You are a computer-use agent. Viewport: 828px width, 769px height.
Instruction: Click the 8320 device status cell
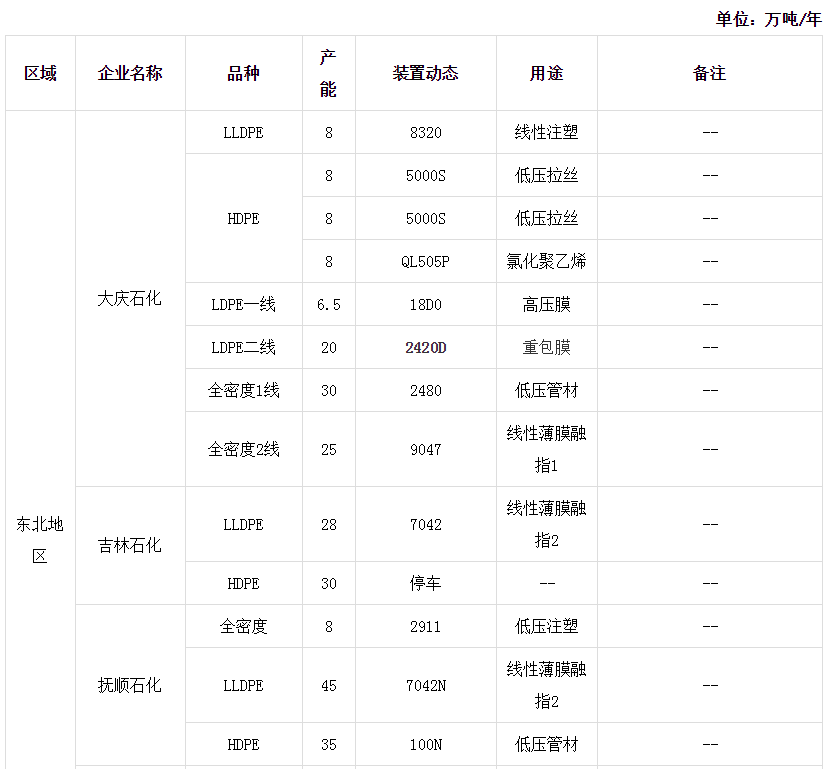426,133
